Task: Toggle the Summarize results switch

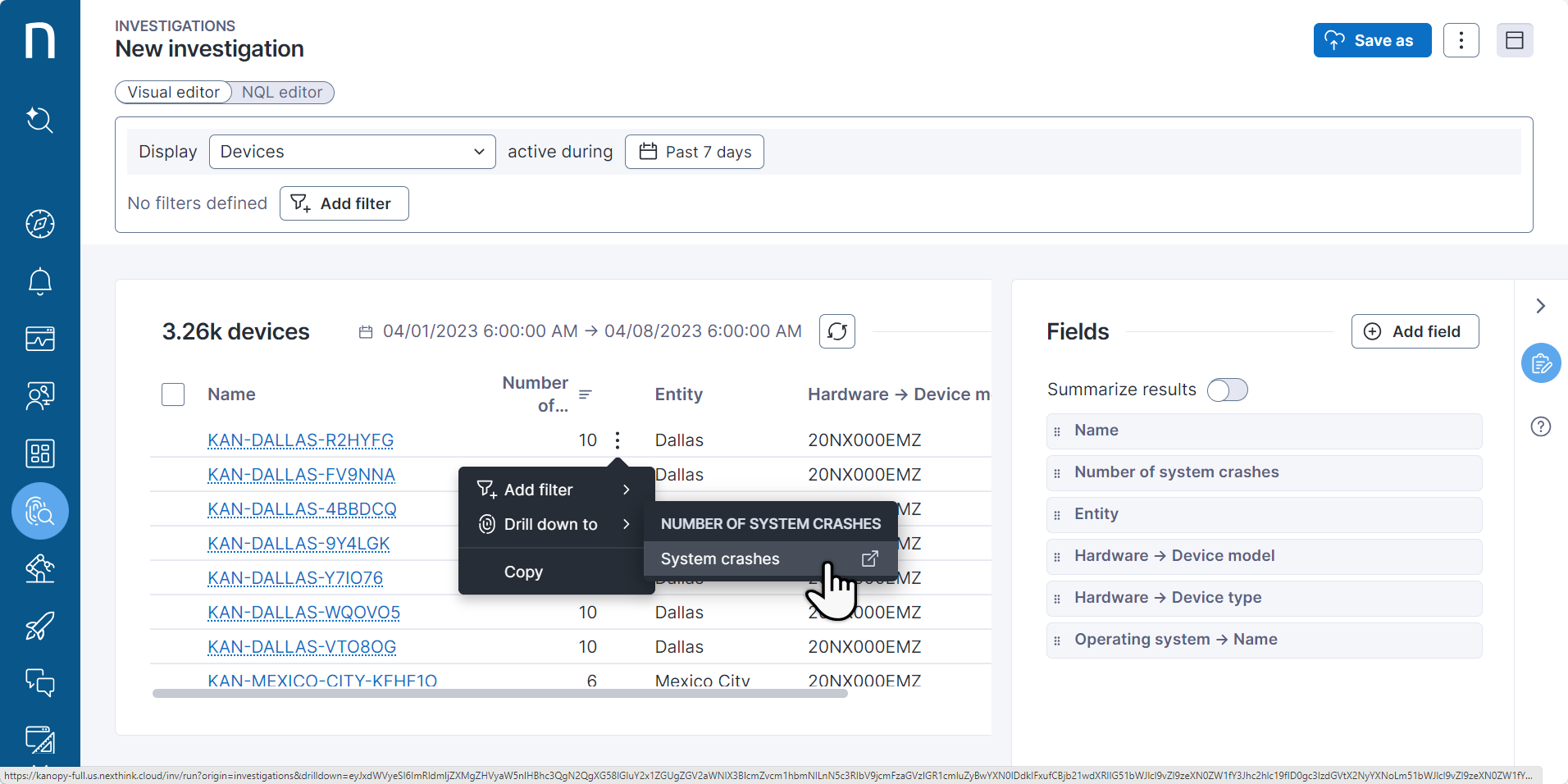Action: click(x=1227, y=390)
